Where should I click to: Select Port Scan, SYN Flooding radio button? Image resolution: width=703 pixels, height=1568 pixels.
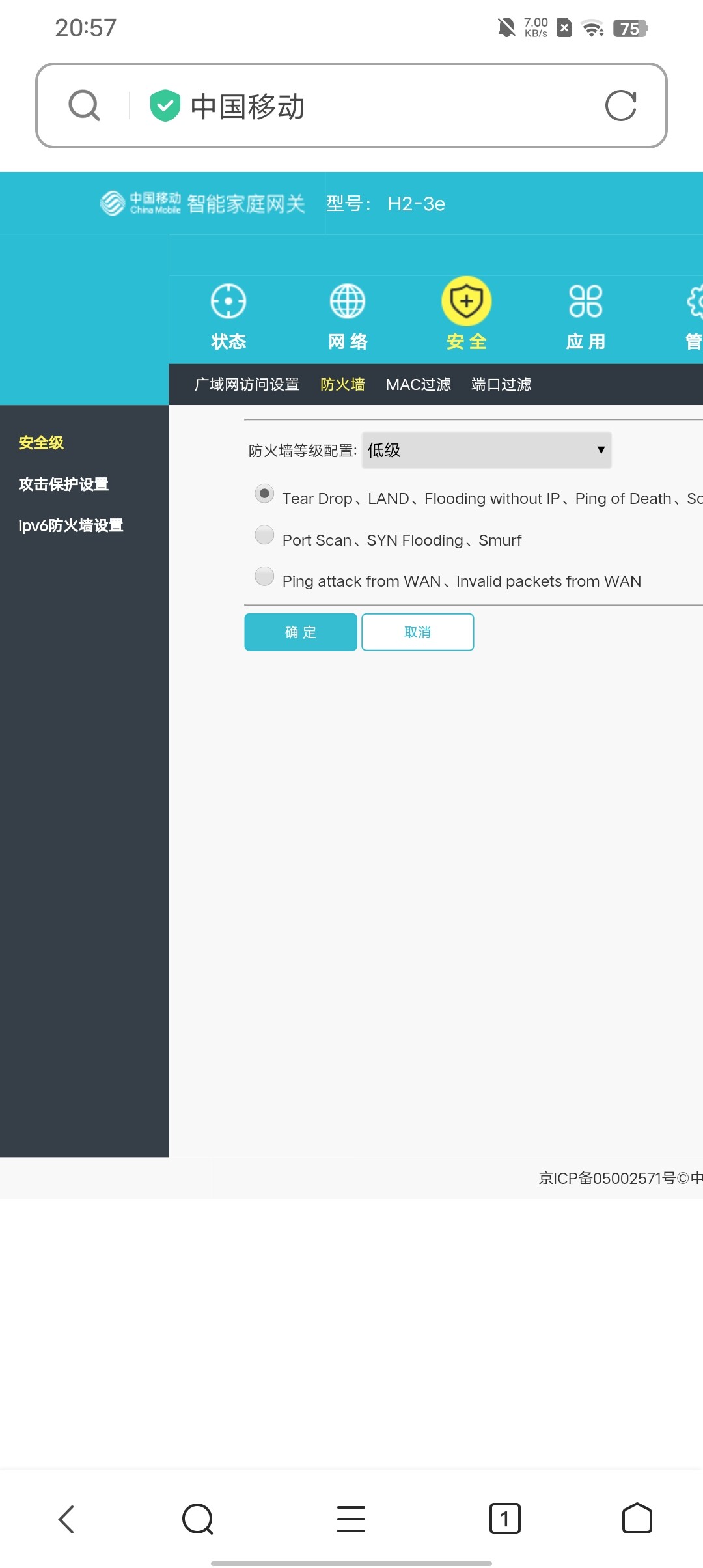point(264,535)
